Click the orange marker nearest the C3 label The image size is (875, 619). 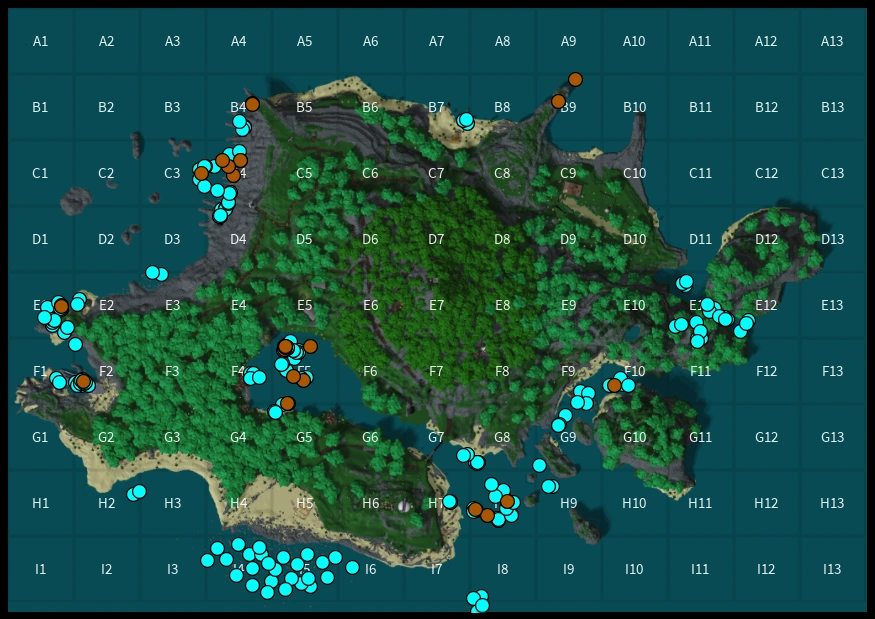201,174
